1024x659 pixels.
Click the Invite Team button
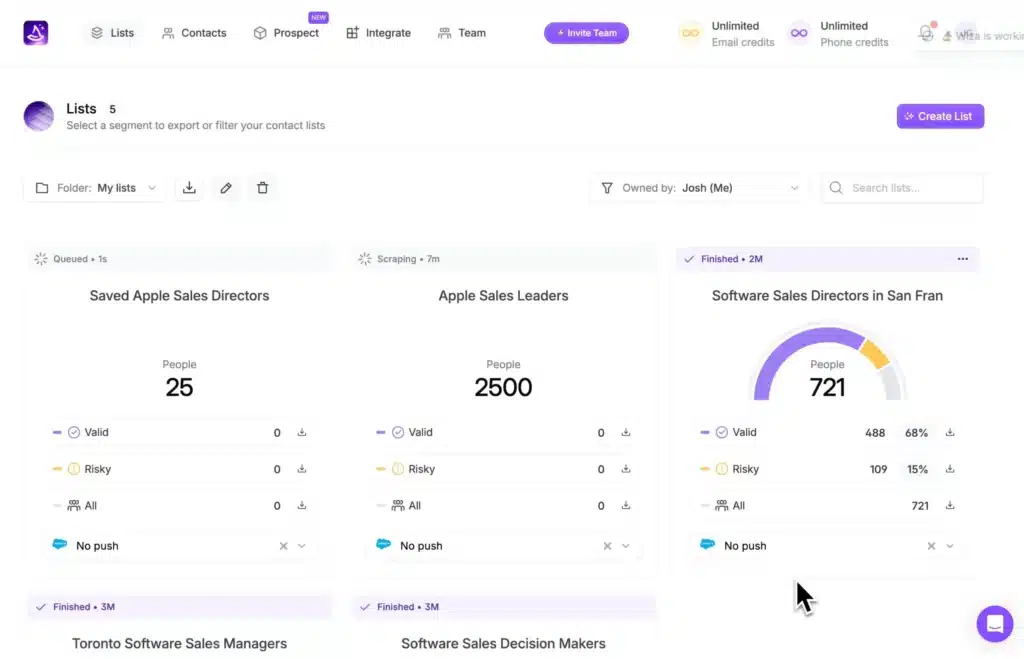click(x=586, y=33)
